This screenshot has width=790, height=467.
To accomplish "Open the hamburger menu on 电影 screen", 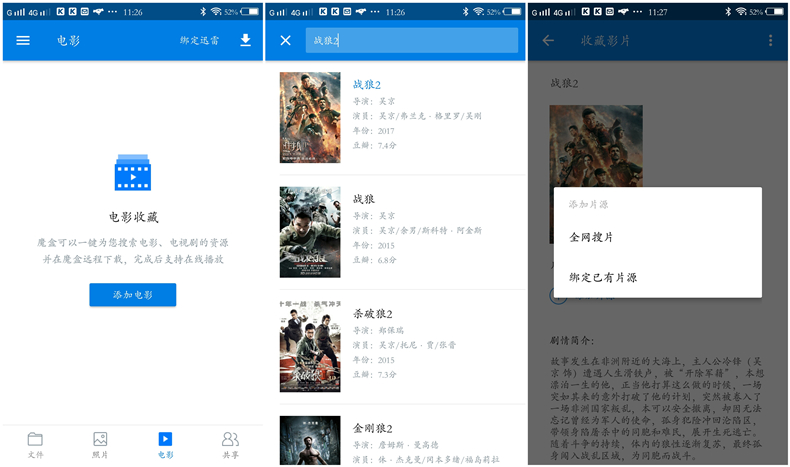I will (23, 41).
